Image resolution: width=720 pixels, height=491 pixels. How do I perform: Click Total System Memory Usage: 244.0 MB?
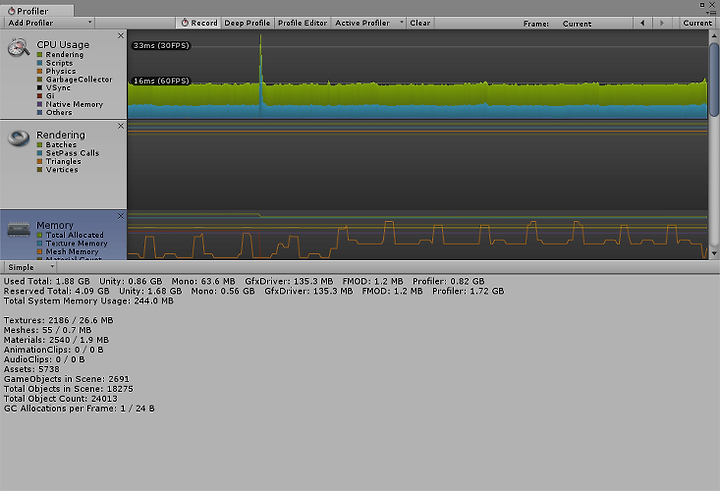click(x=89, y=301)
